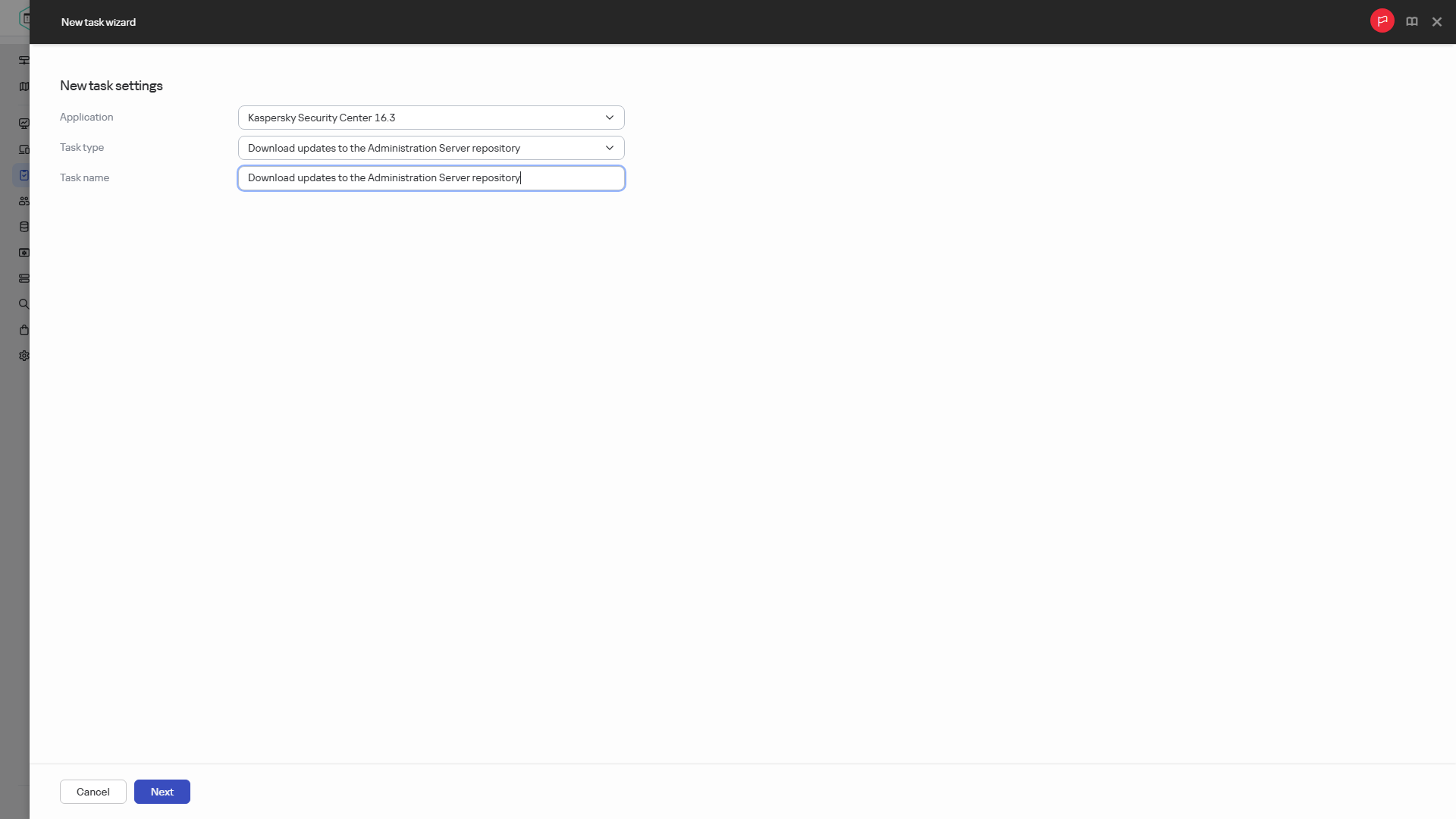This screenshot has height=819, width=1456.
Task: Open the managed devices sidebar icon
Action: pyautogui.click(x=24, y=149)
